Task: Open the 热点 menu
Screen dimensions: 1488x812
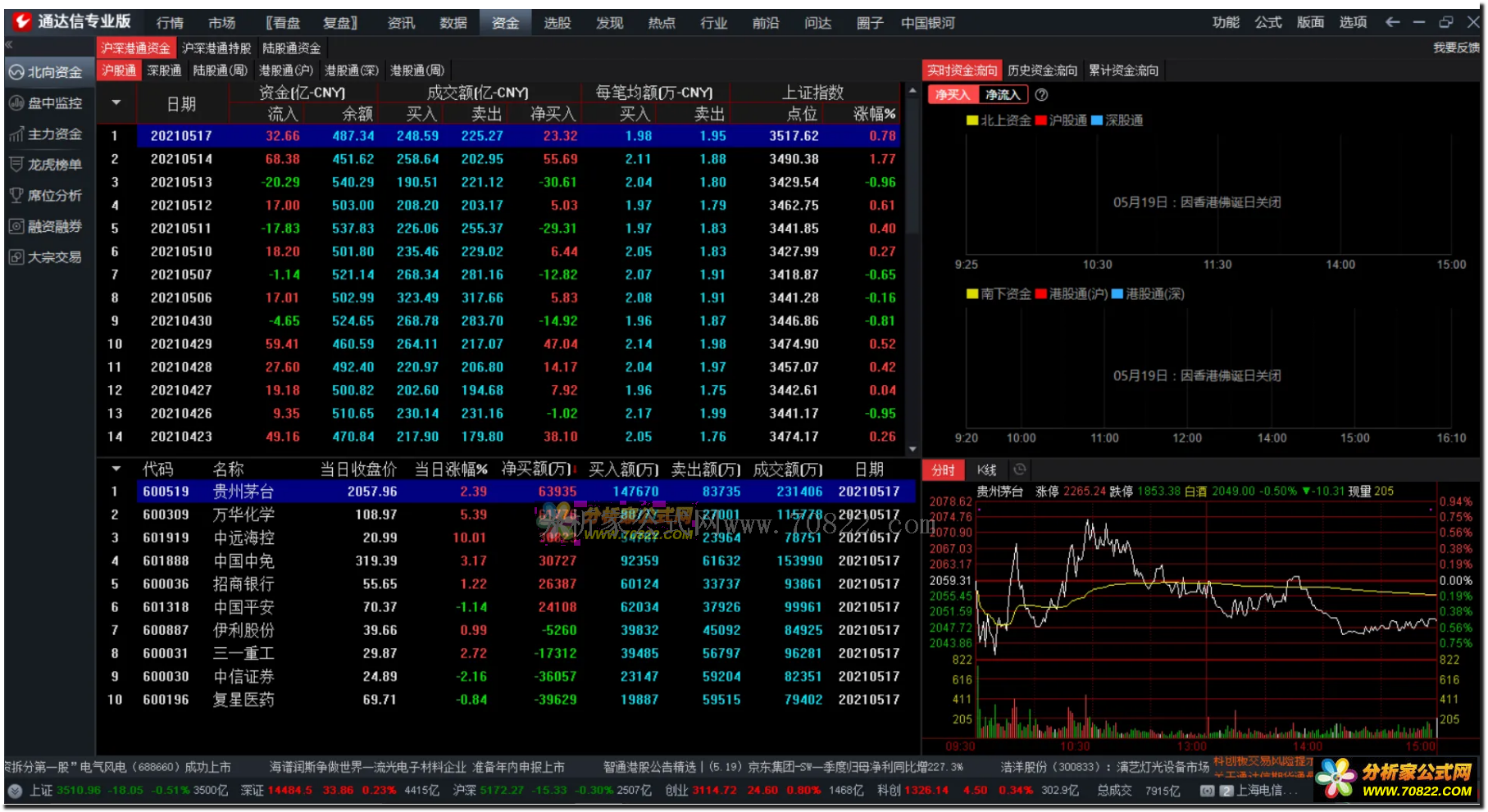Action: pyautogui.click(x=662, y=23)
